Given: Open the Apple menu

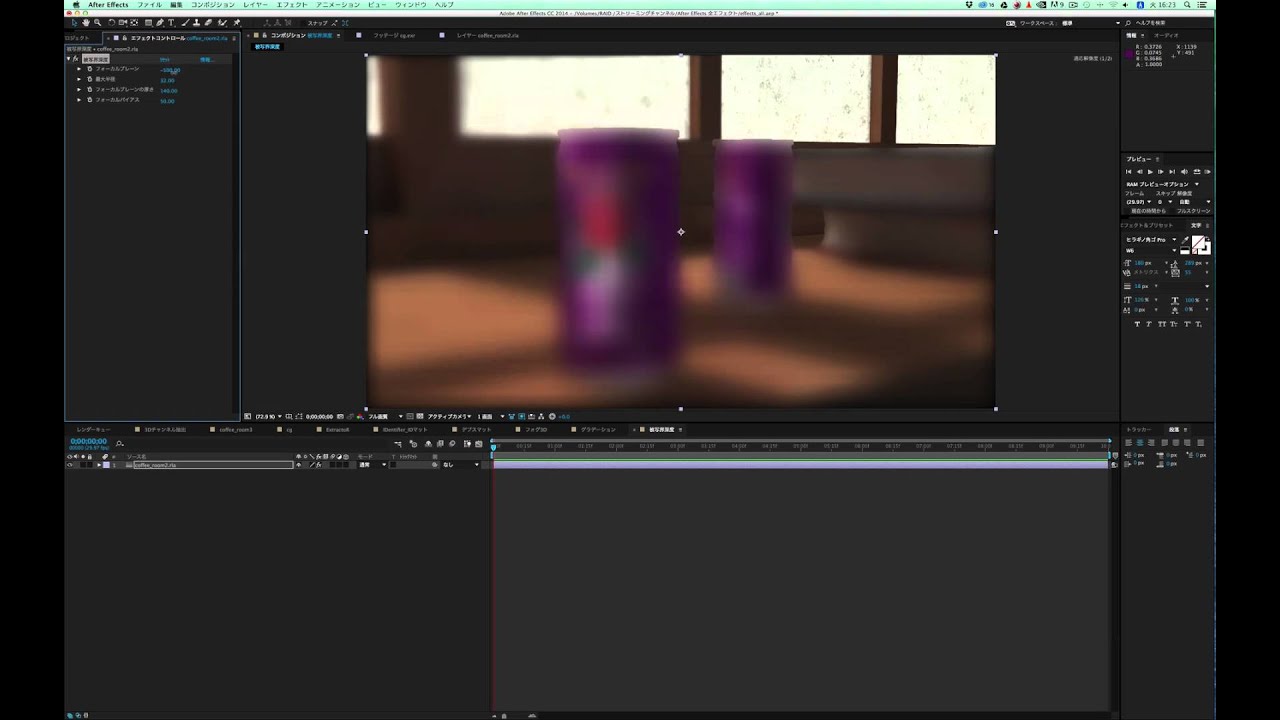Looking at the screenshot, I should point(76,5).
